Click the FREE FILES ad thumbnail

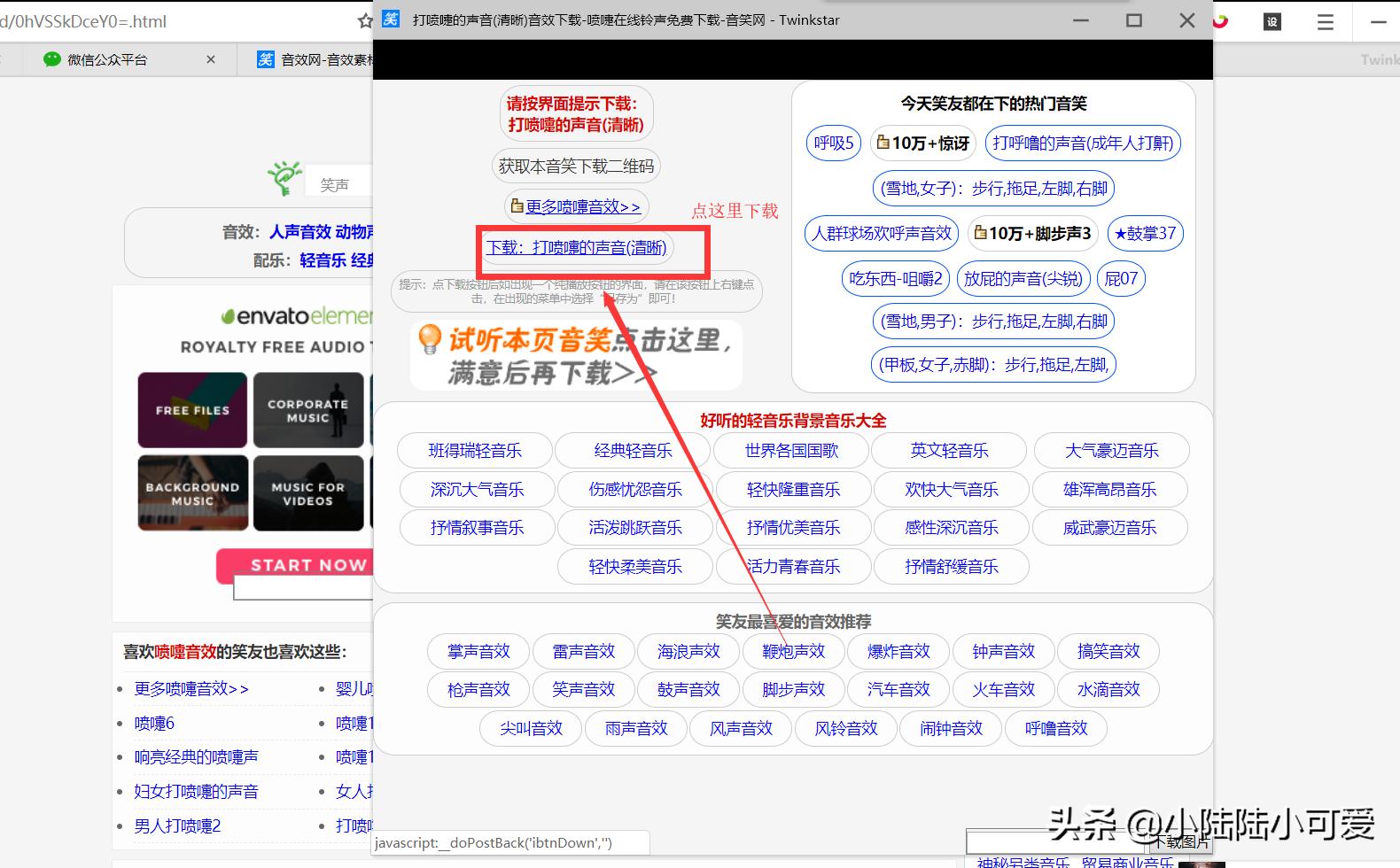pos(192,410)
